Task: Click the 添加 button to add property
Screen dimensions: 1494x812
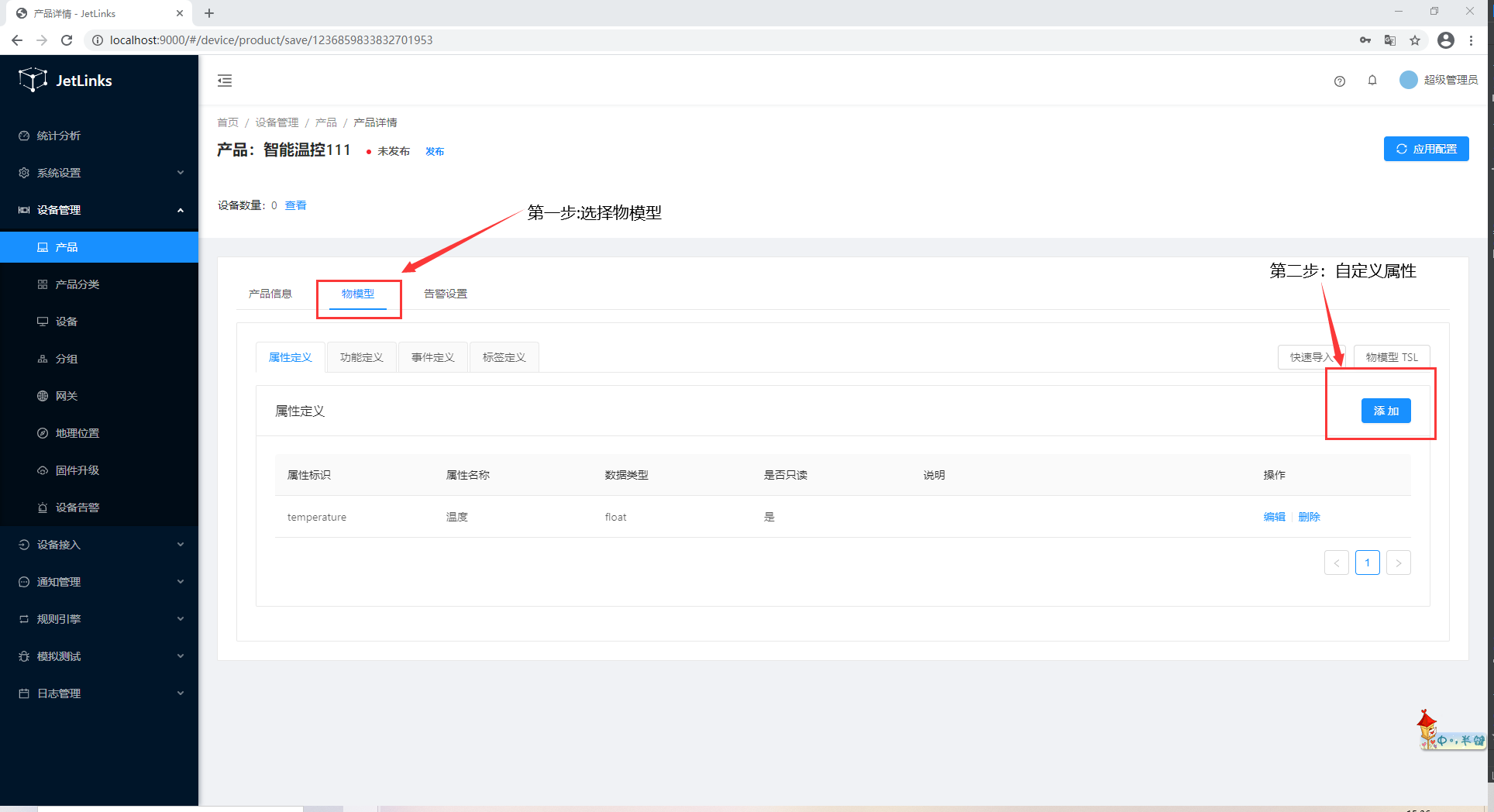Action: 1386,411
